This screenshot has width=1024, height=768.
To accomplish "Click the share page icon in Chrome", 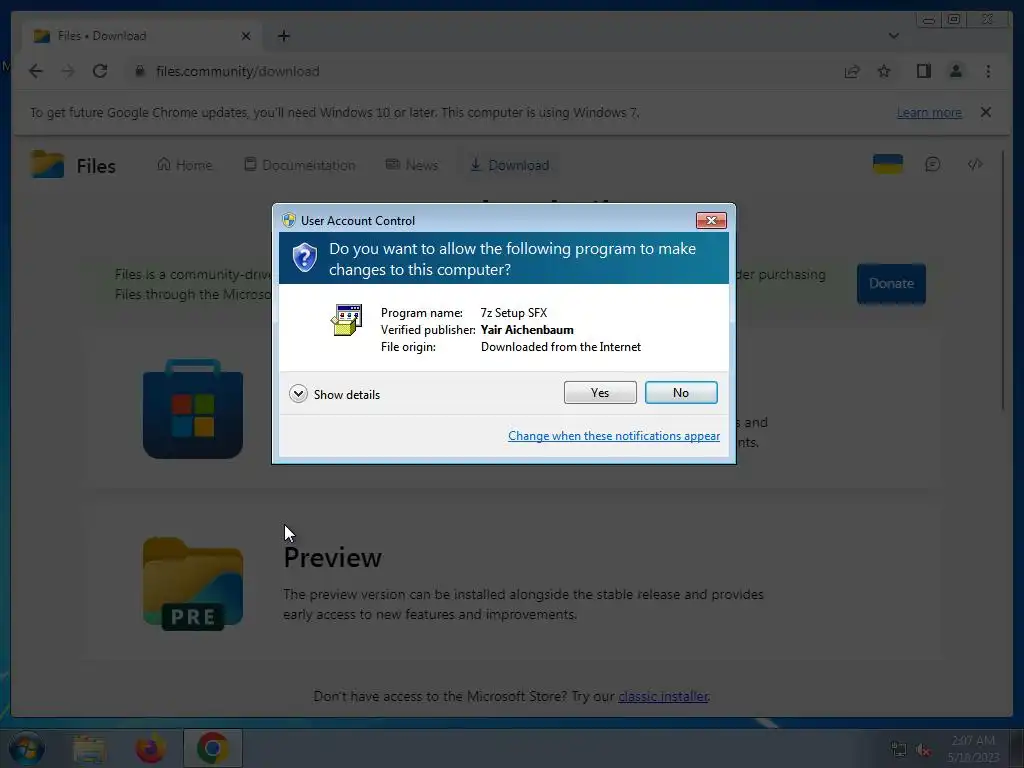I will click(x=852, y=71).
